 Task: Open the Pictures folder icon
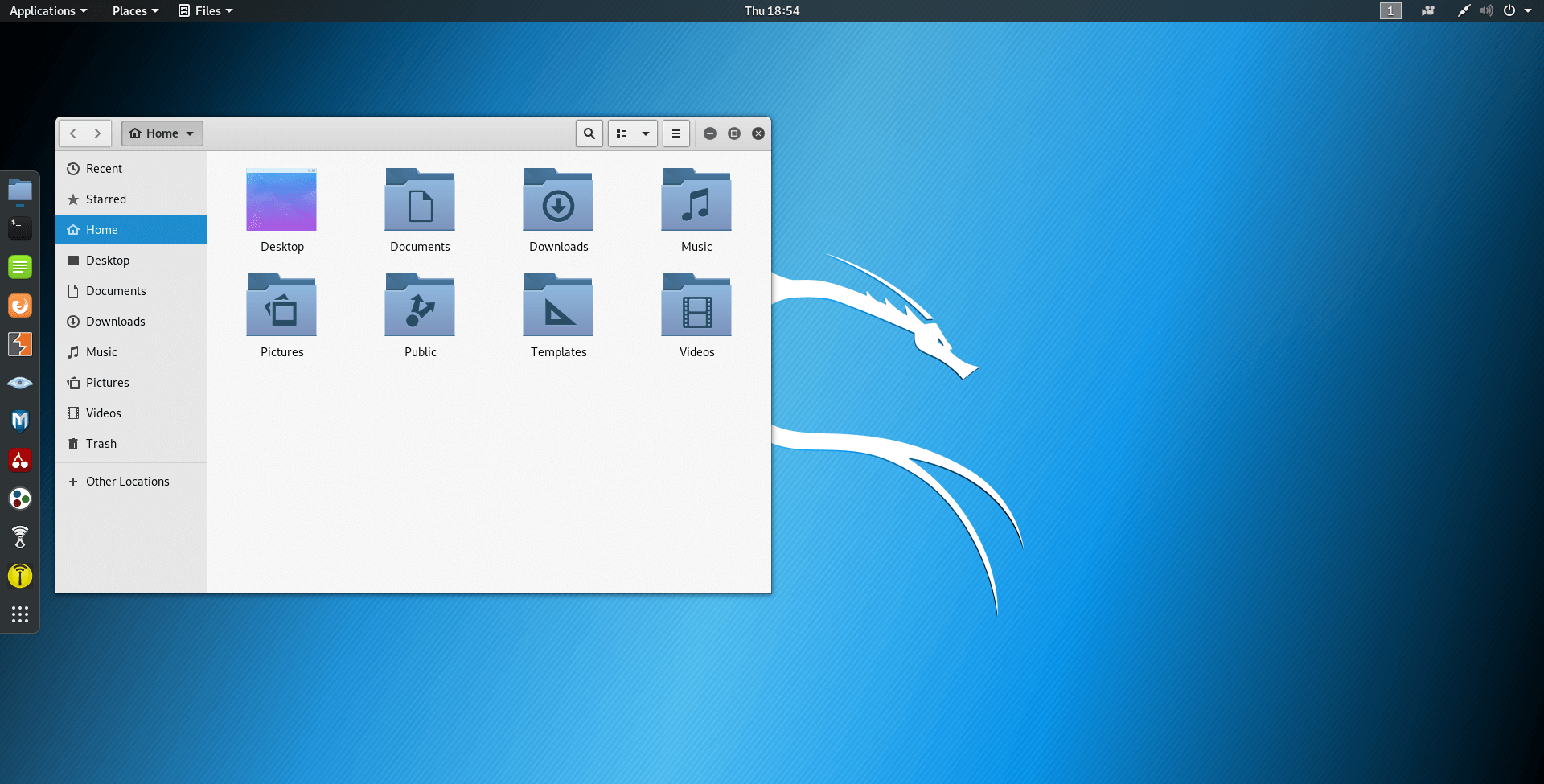pos(281,305)
